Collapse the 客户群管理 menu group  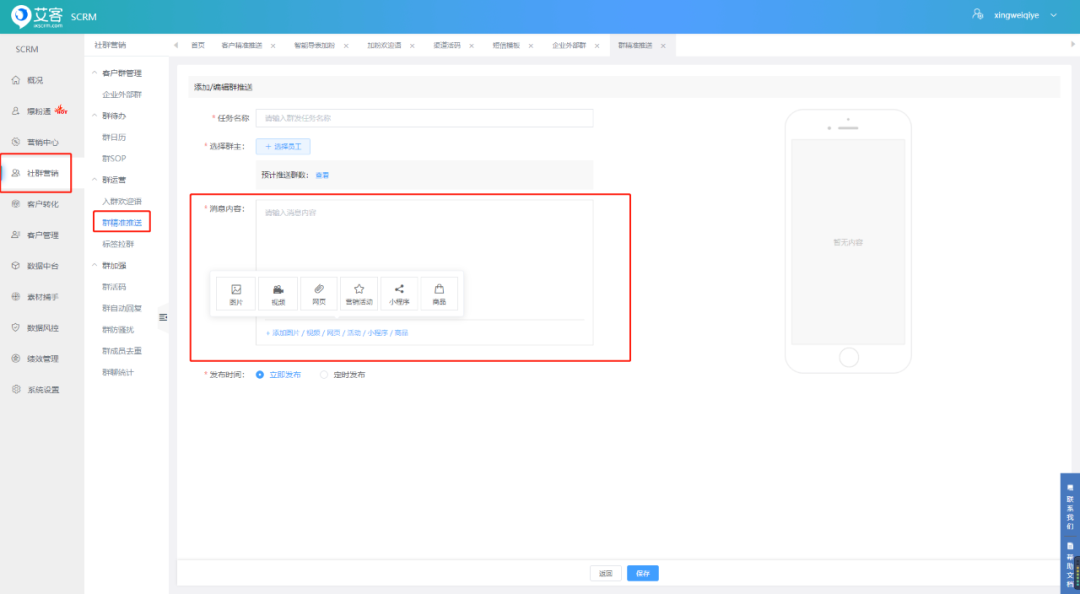click(95, 73)
